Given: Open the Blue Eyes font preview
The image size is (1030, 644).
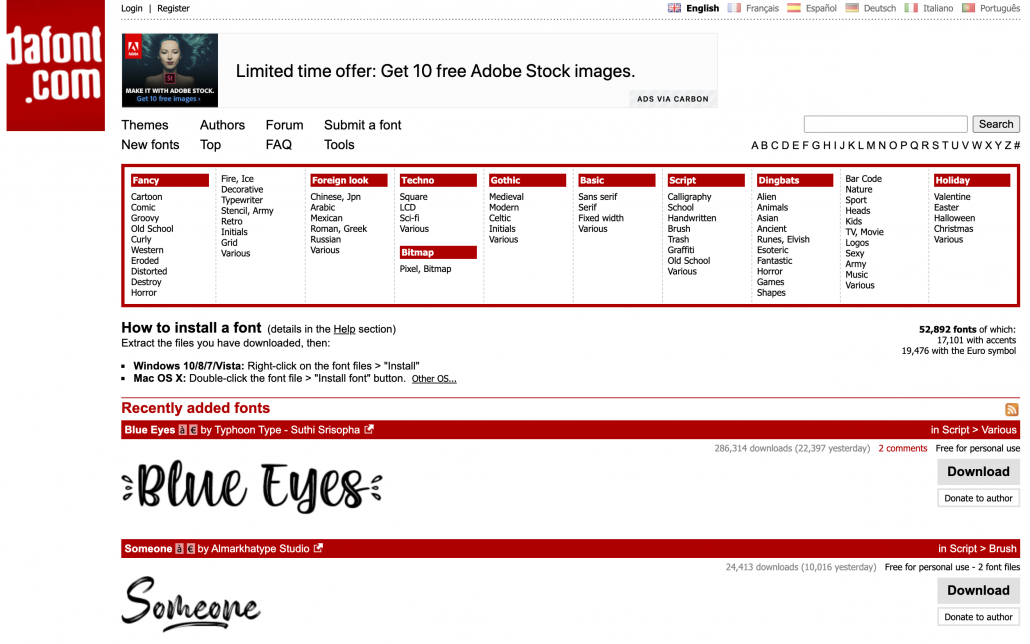Looking at the screenshot, I should 252,486.
